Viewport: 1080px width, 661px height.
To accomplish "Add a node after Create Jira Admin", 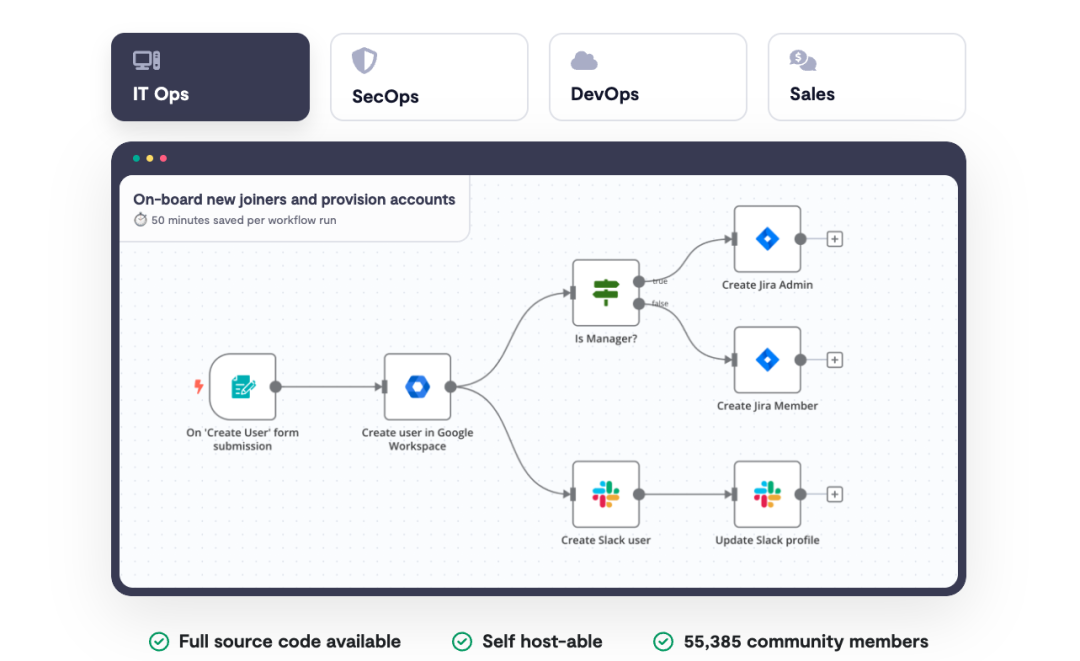I will tap(835, 239).
